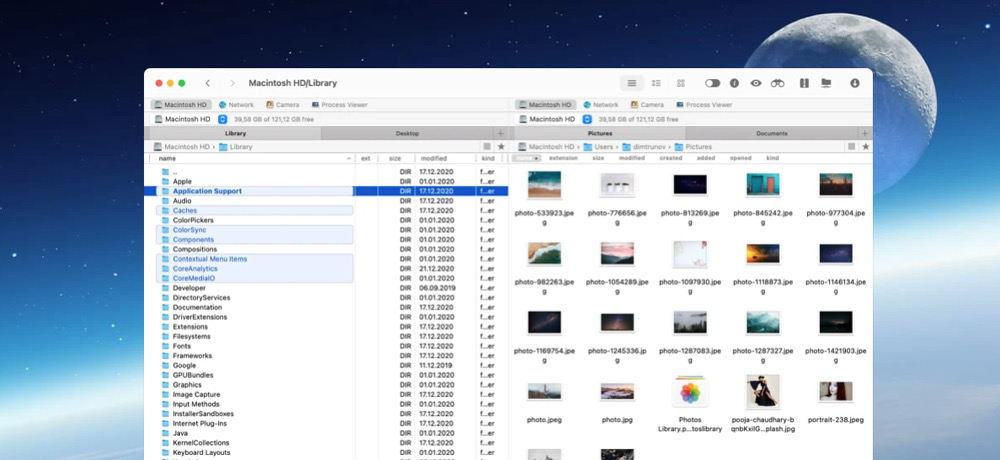This screenshot has width=1000, height=460.
Task: Toggle the hidden files switch
Action: point(712,83)
